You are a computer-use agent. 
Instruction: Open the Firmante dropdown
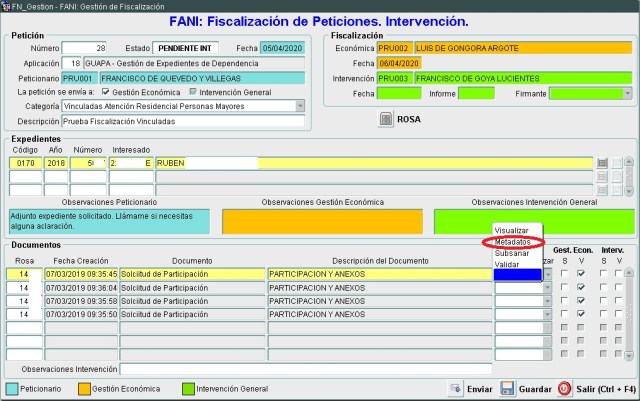click(627, 93)
